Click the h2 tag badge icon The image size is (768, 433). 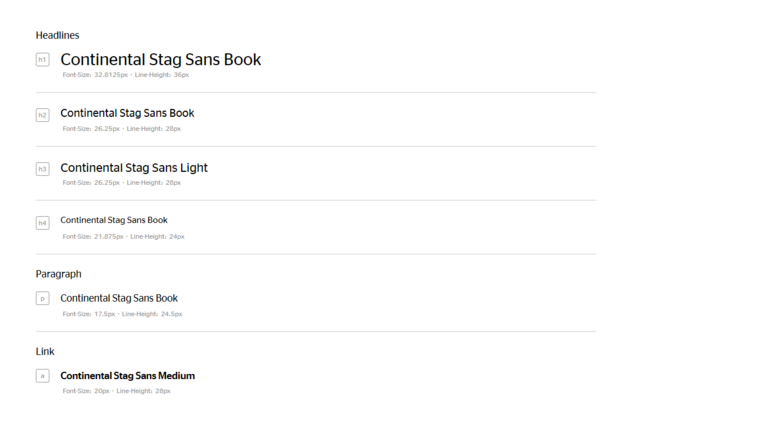[42, 115]
